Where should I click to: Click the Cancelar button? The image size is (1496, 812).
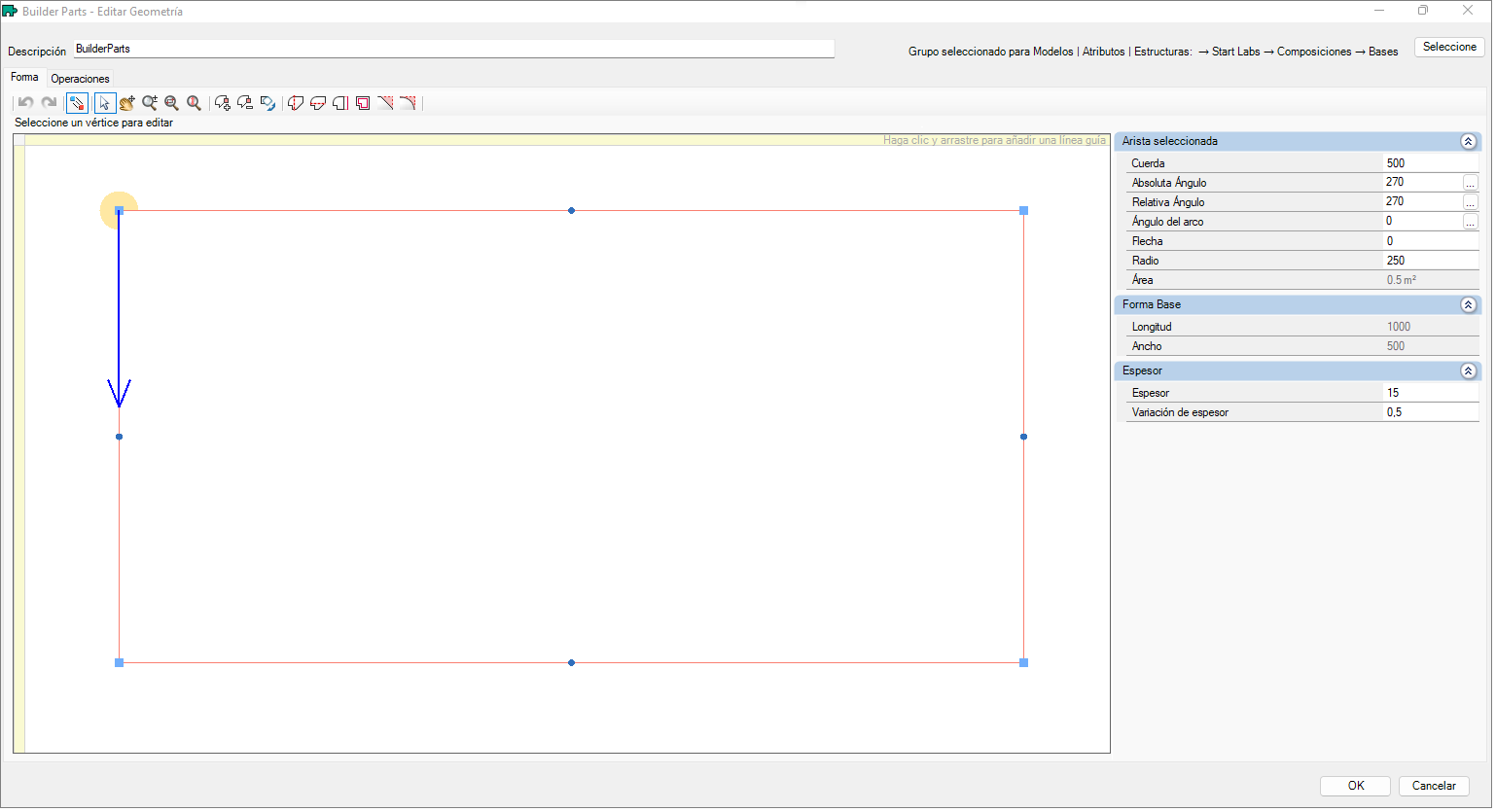(1434, 786)
